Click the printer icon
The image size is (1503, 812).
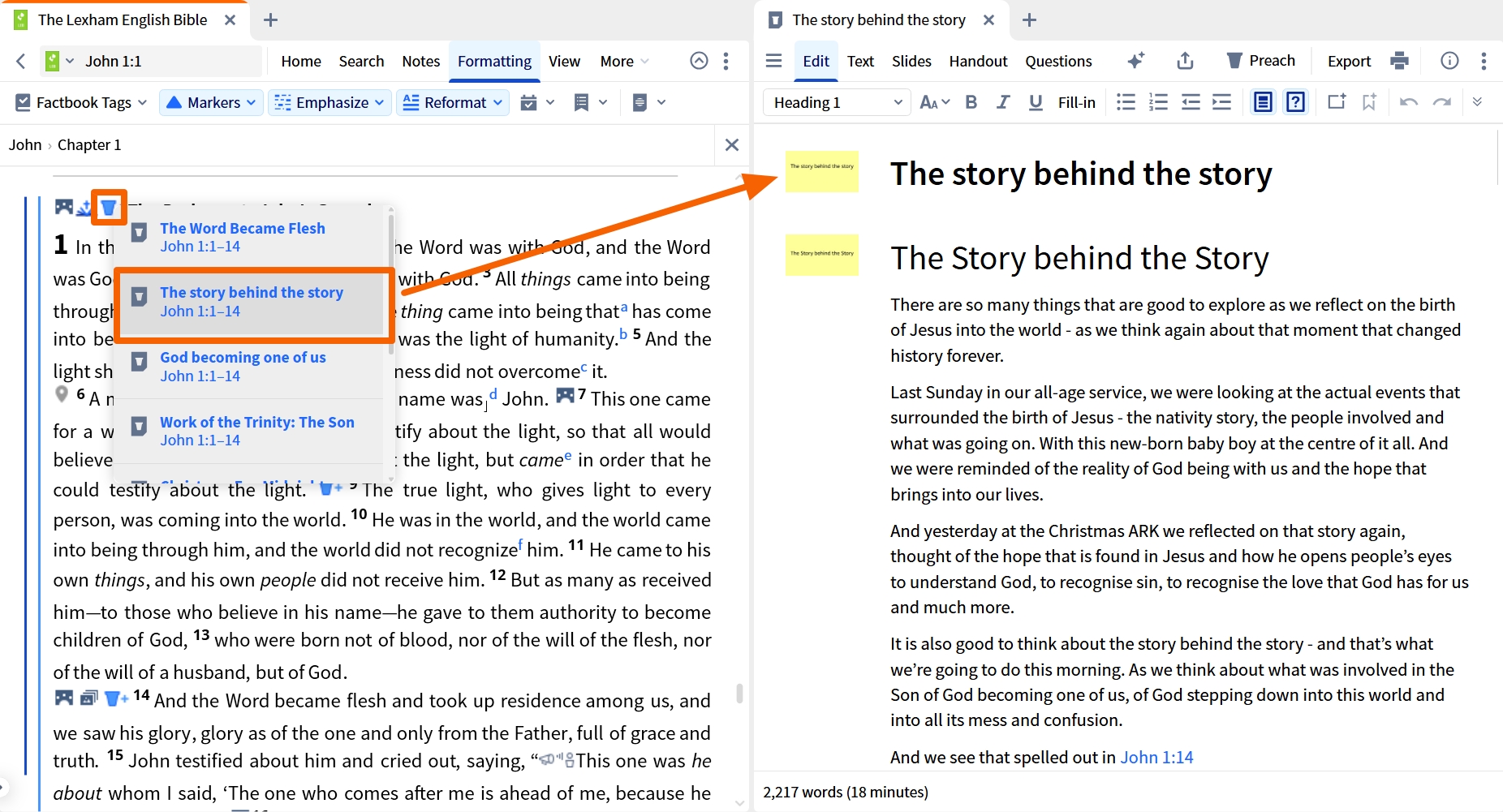1399,61
